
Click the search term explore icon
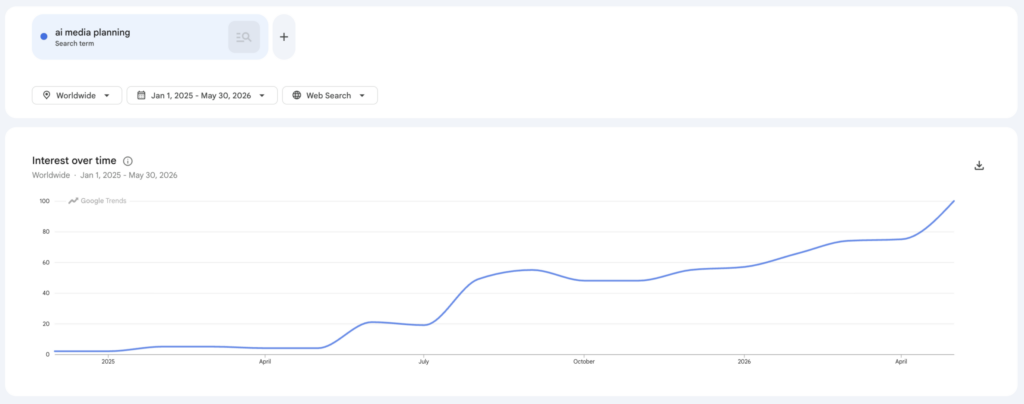244,37
